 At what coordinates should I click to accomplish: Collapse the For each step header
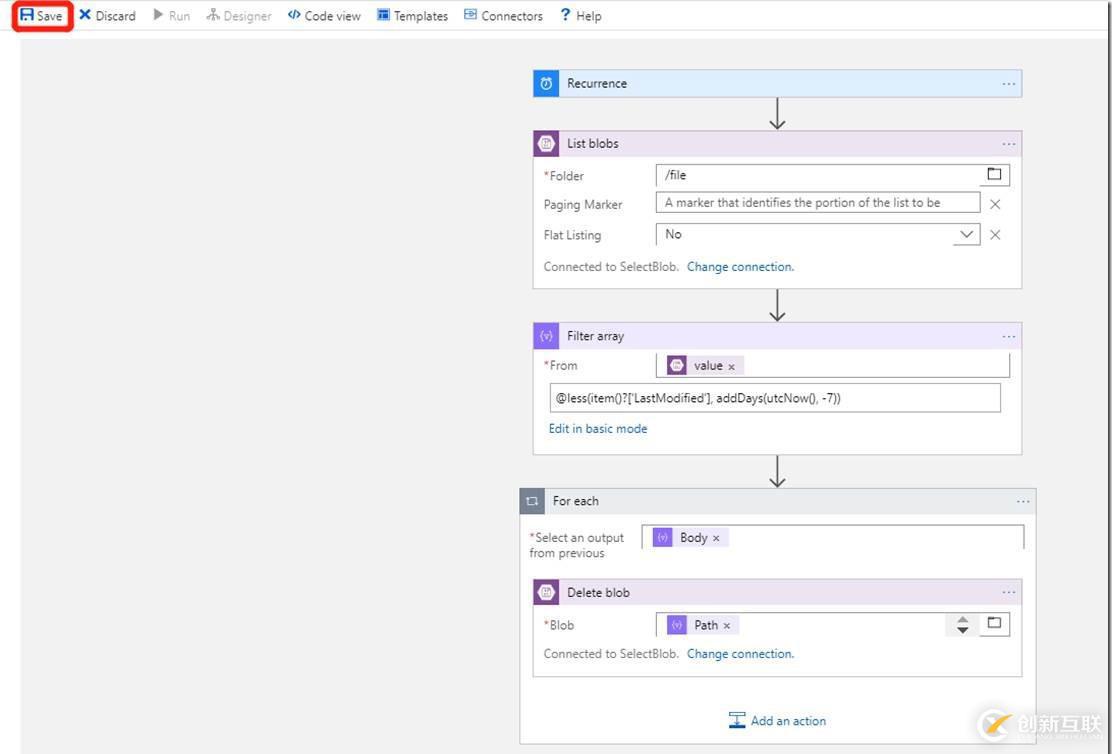coord(778,501)
